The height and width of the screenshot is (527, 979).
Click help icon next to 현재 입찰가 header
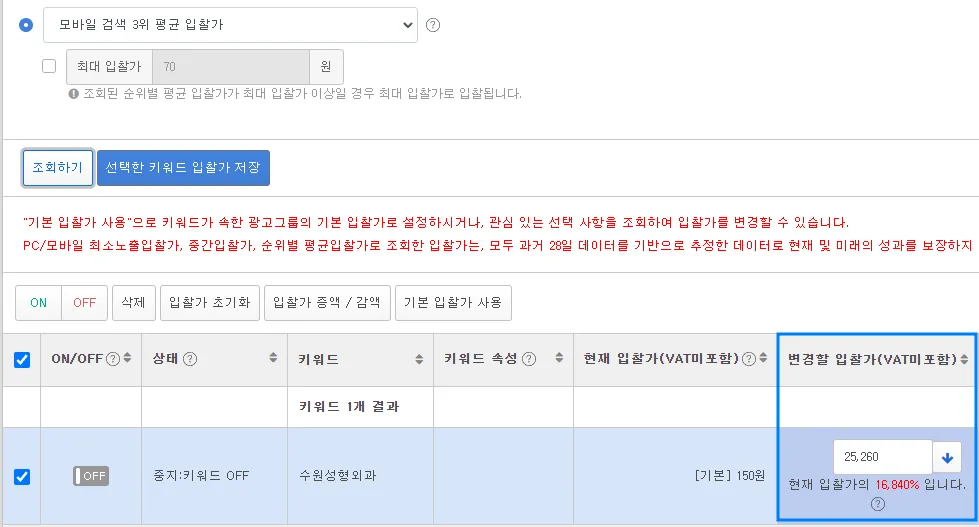[749, 359]
